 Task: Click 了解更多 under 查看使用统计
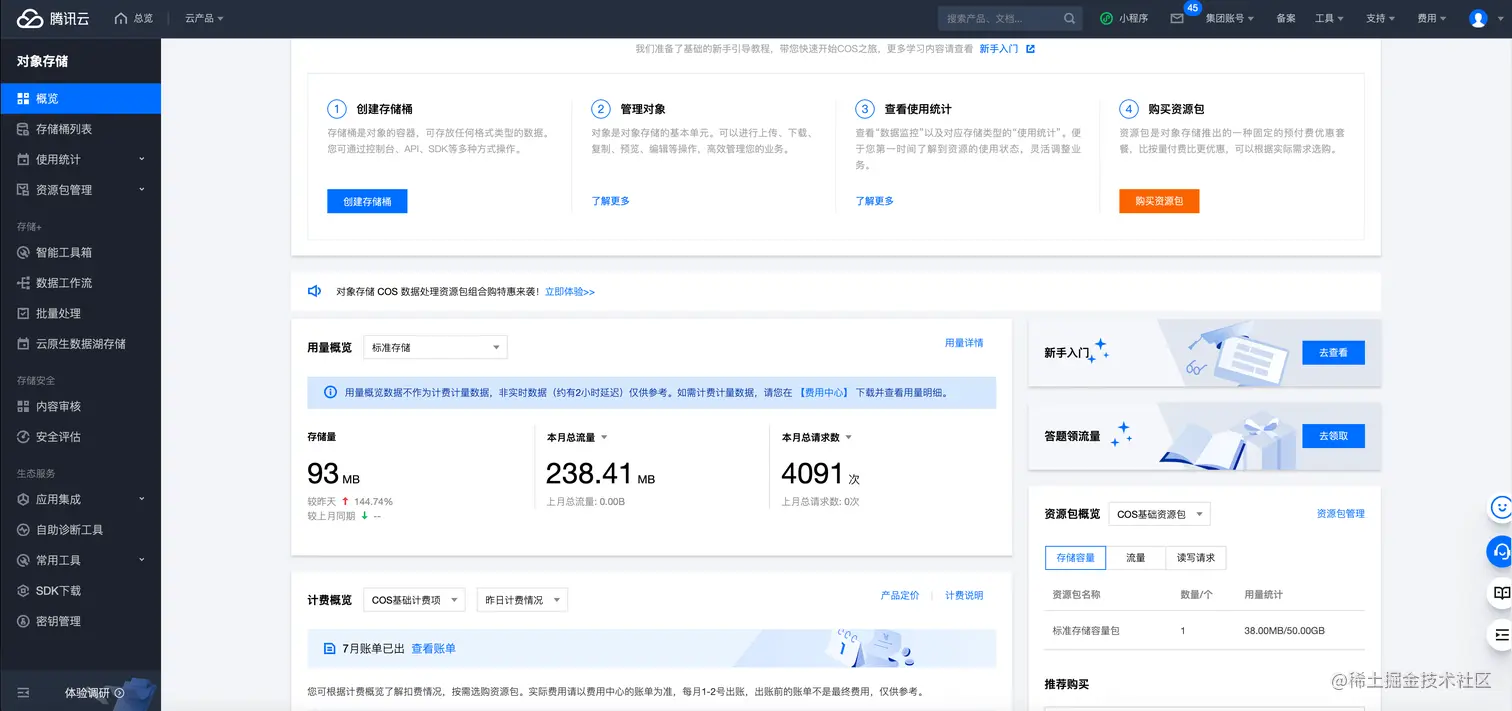[875, 201]
